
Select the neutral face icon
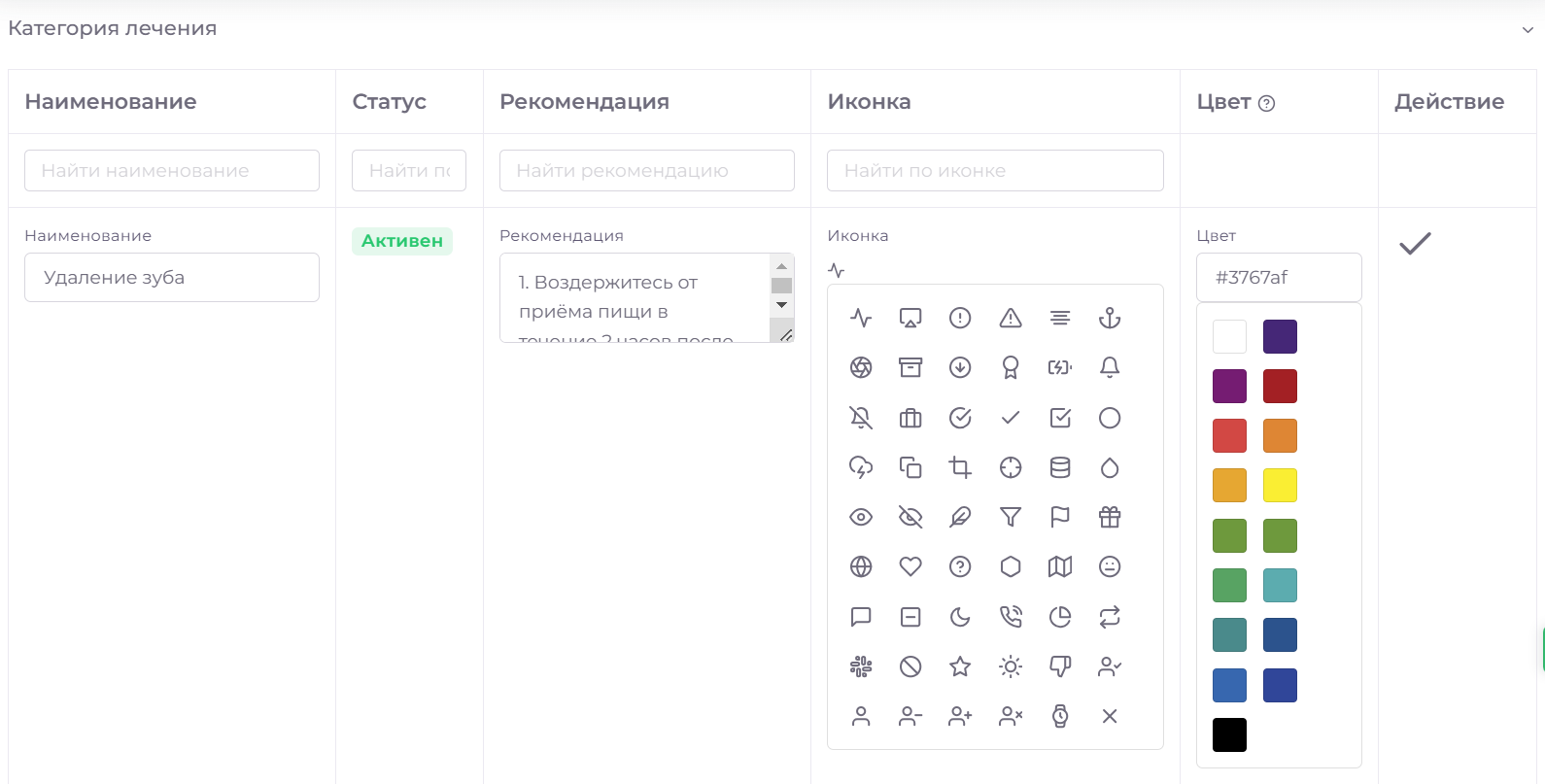(x=1110, y=566)
